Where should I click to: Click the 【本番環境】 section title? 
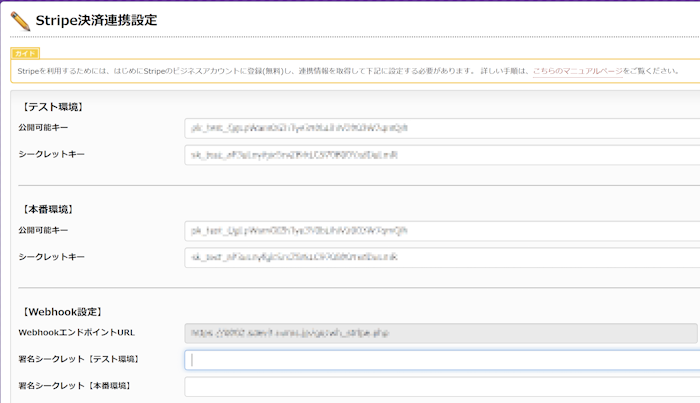pyautogui.click(x=46, y=209)
